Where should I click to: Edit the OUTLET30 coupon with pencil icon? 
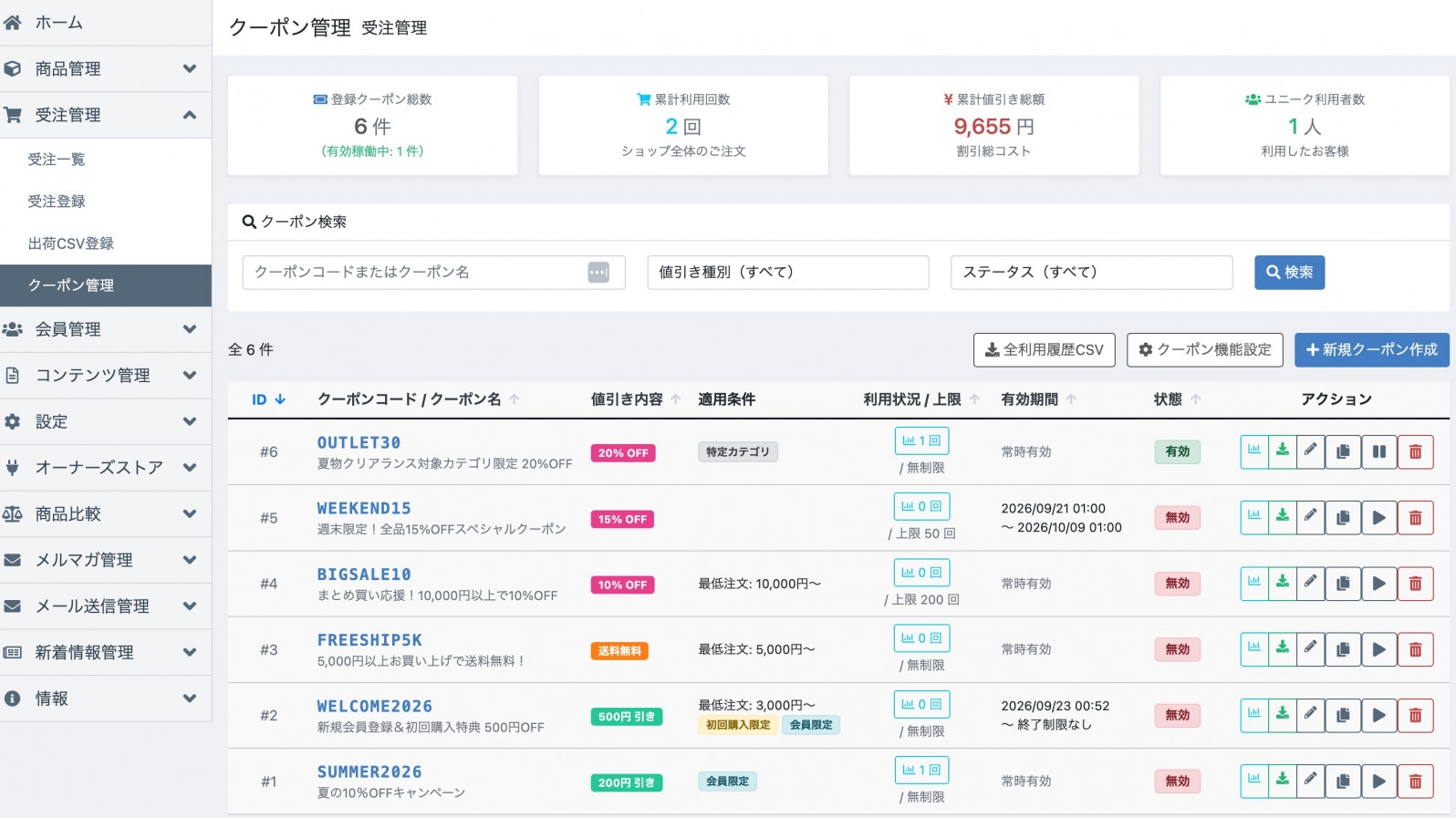pos(1310,451)
